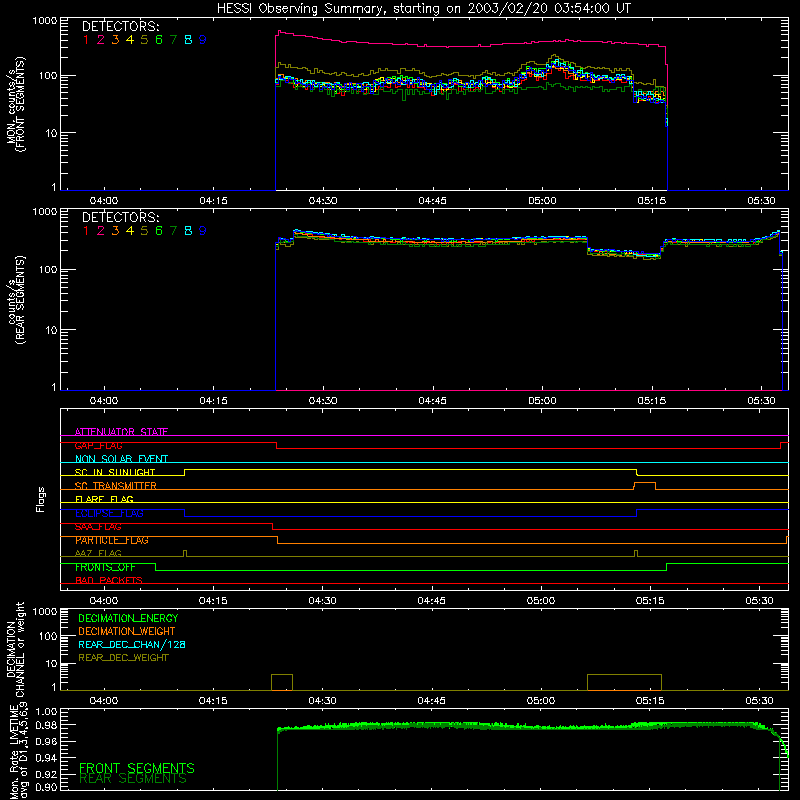Select detector 7 legend number in front segments panel
Screen dimensions: 800x800
(173, 40)
